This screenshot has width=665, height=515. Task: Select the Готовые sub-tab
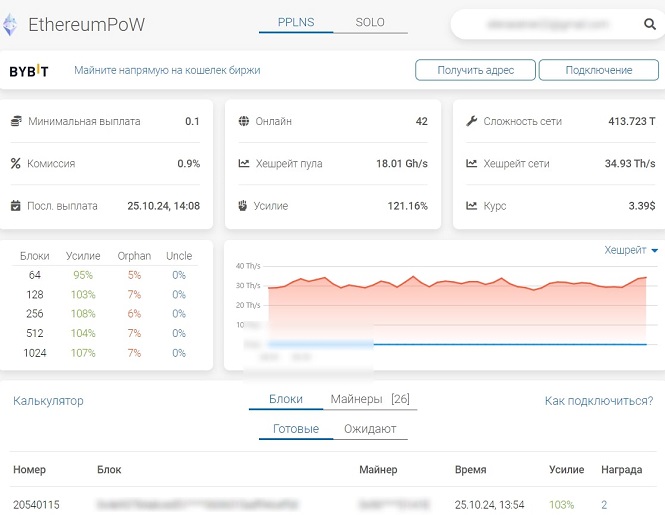(x=296, y=429)
